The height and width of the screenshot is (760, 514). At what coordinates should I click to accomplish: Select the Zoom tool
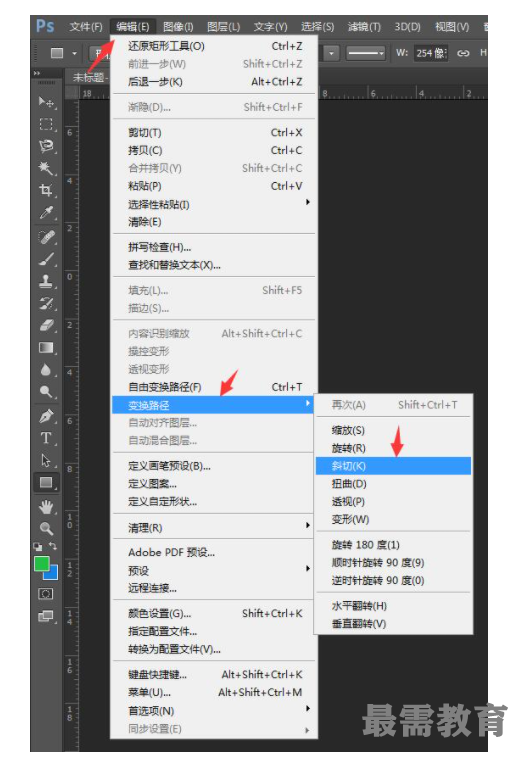point(47,528)
